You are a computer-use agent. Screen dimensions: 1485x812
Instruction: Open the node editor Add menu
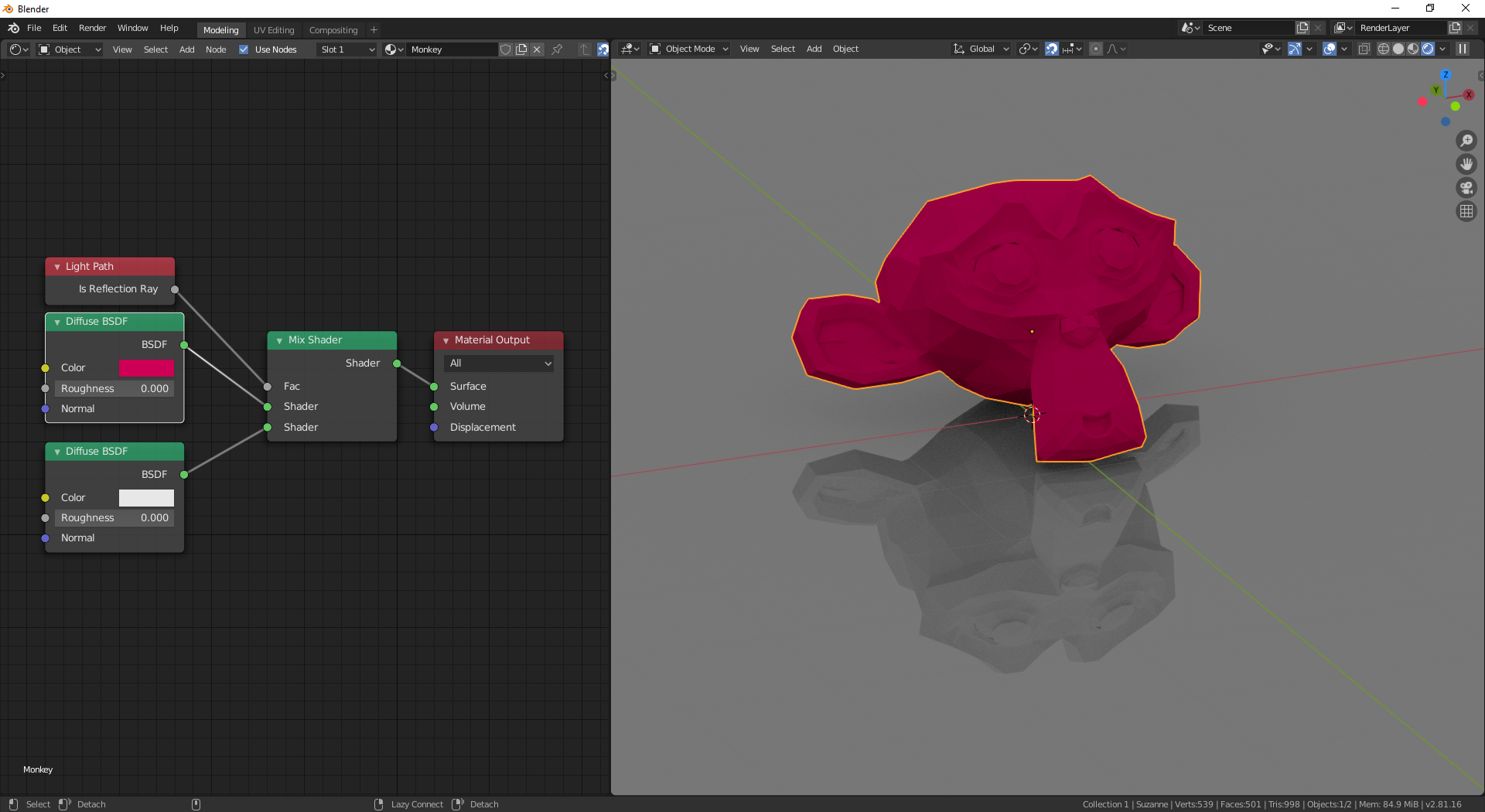186,49
